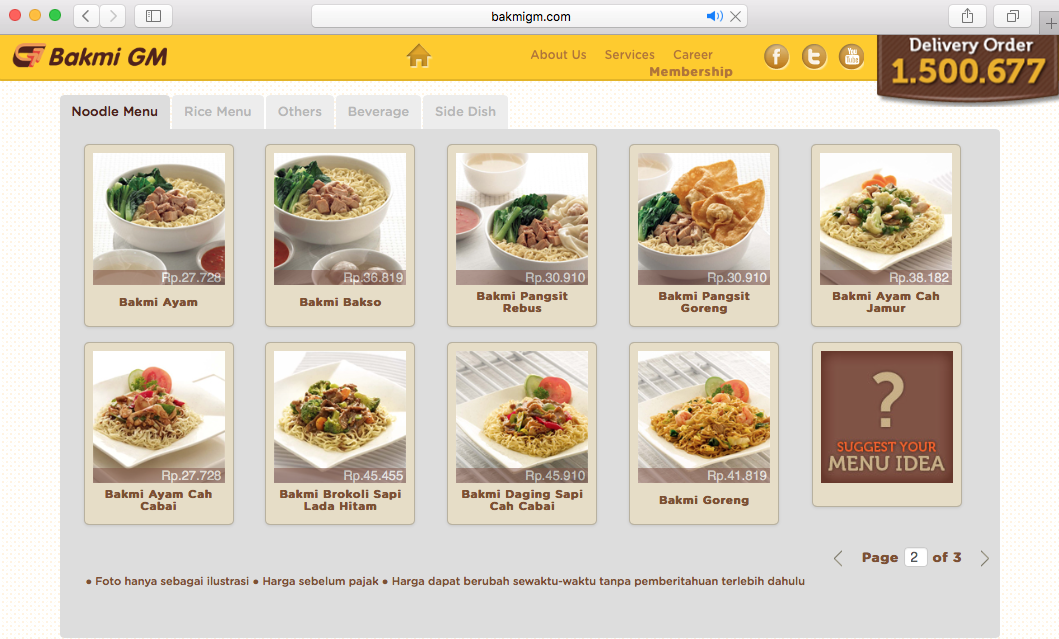Click the Rp.45.910 price label
Image resolution: width=1059 pixels, height=639 pixels.
555,476
